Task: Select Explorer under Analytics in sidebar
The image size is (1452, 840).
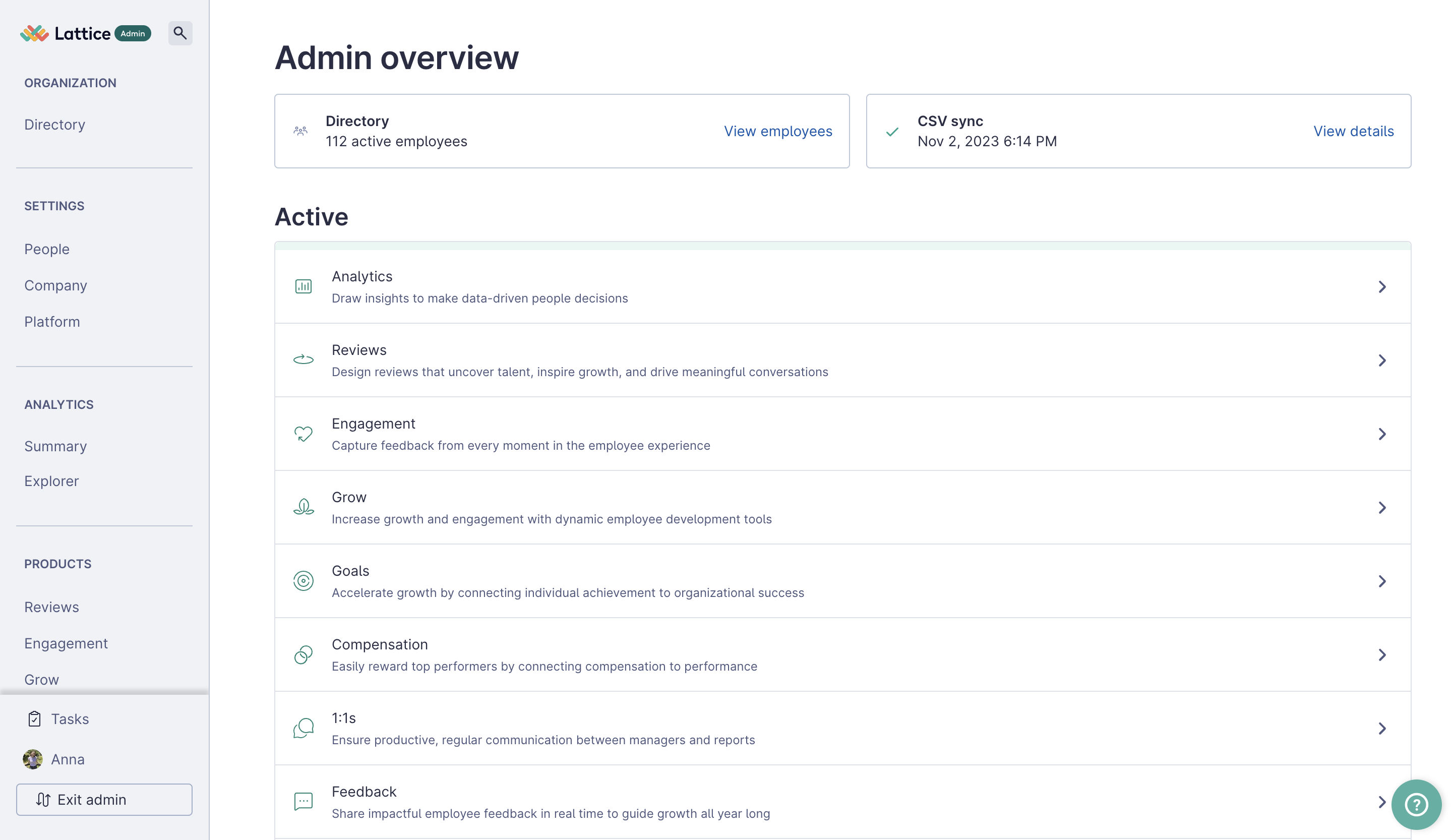Action: click(x=51, y=481)
